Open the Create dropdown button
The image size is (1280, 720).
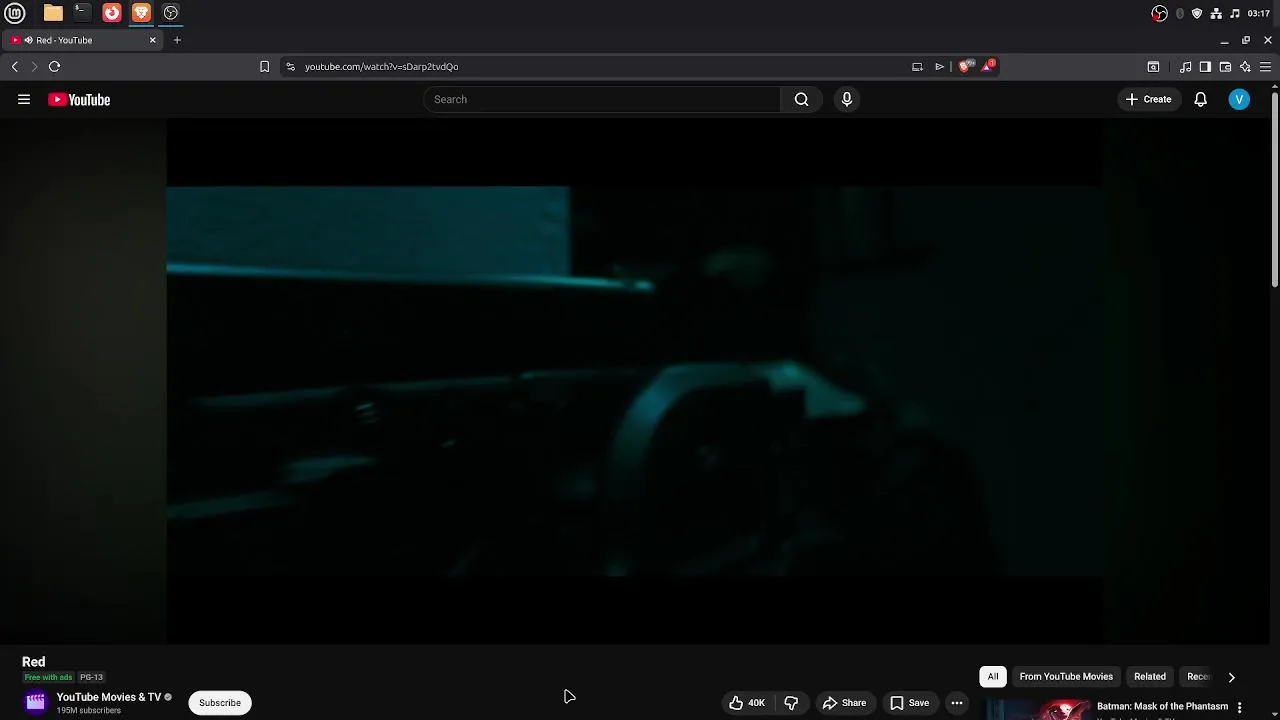1148,99
